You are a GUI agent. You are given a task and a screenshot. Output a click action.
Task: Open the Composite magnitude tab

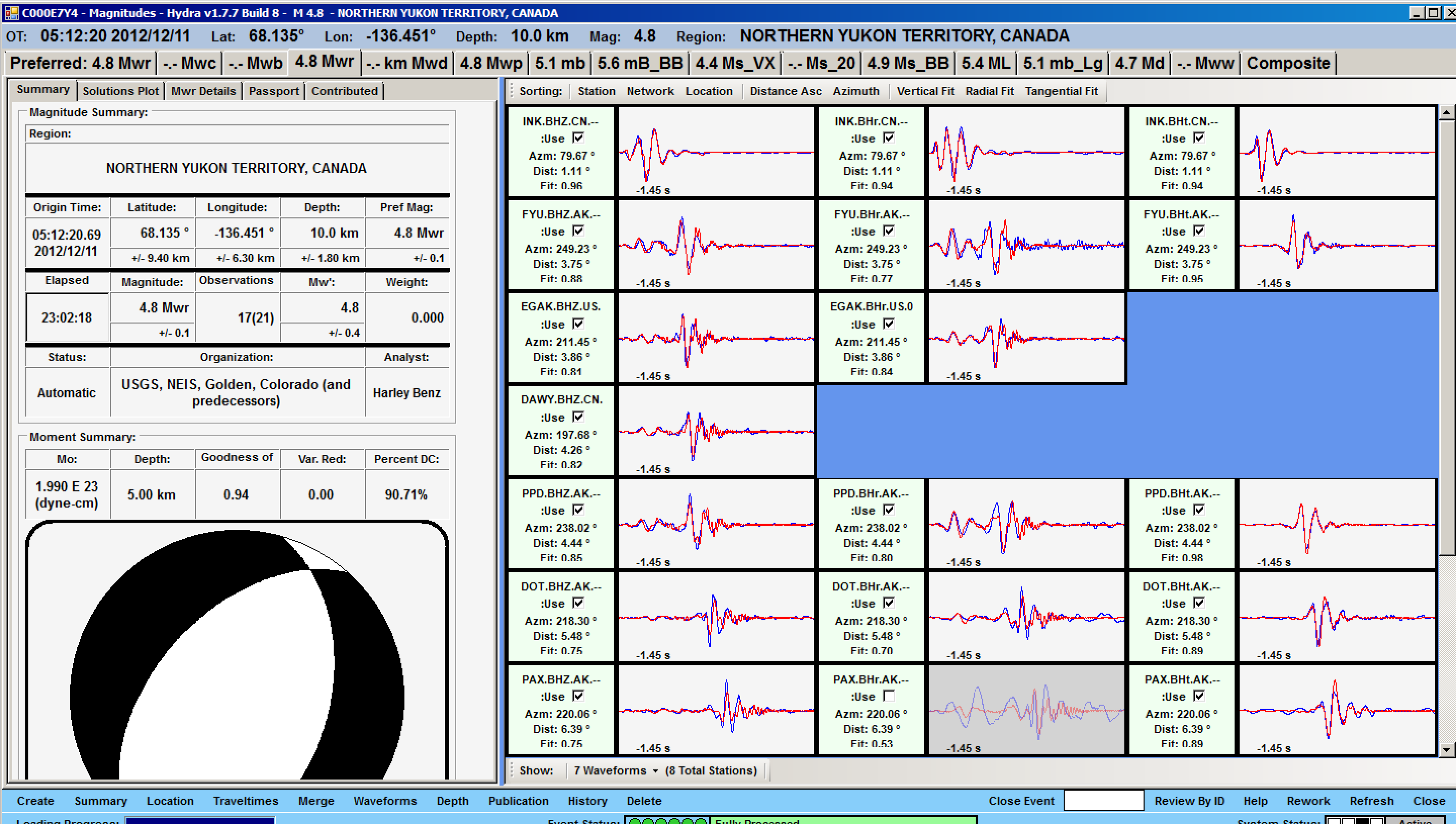click(1288, 63)
